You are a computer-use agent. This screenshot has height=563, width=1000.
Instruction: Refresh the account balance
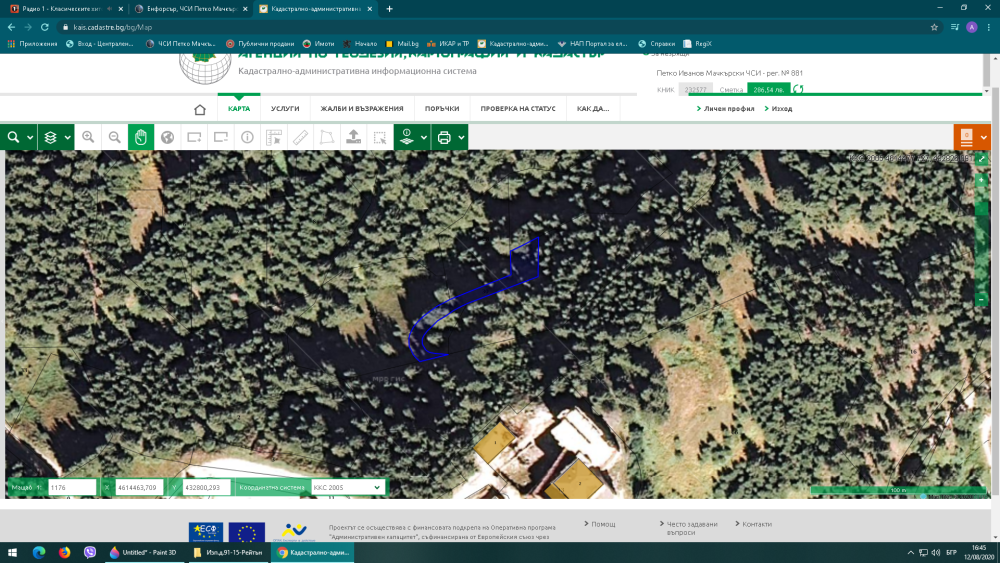798,89
